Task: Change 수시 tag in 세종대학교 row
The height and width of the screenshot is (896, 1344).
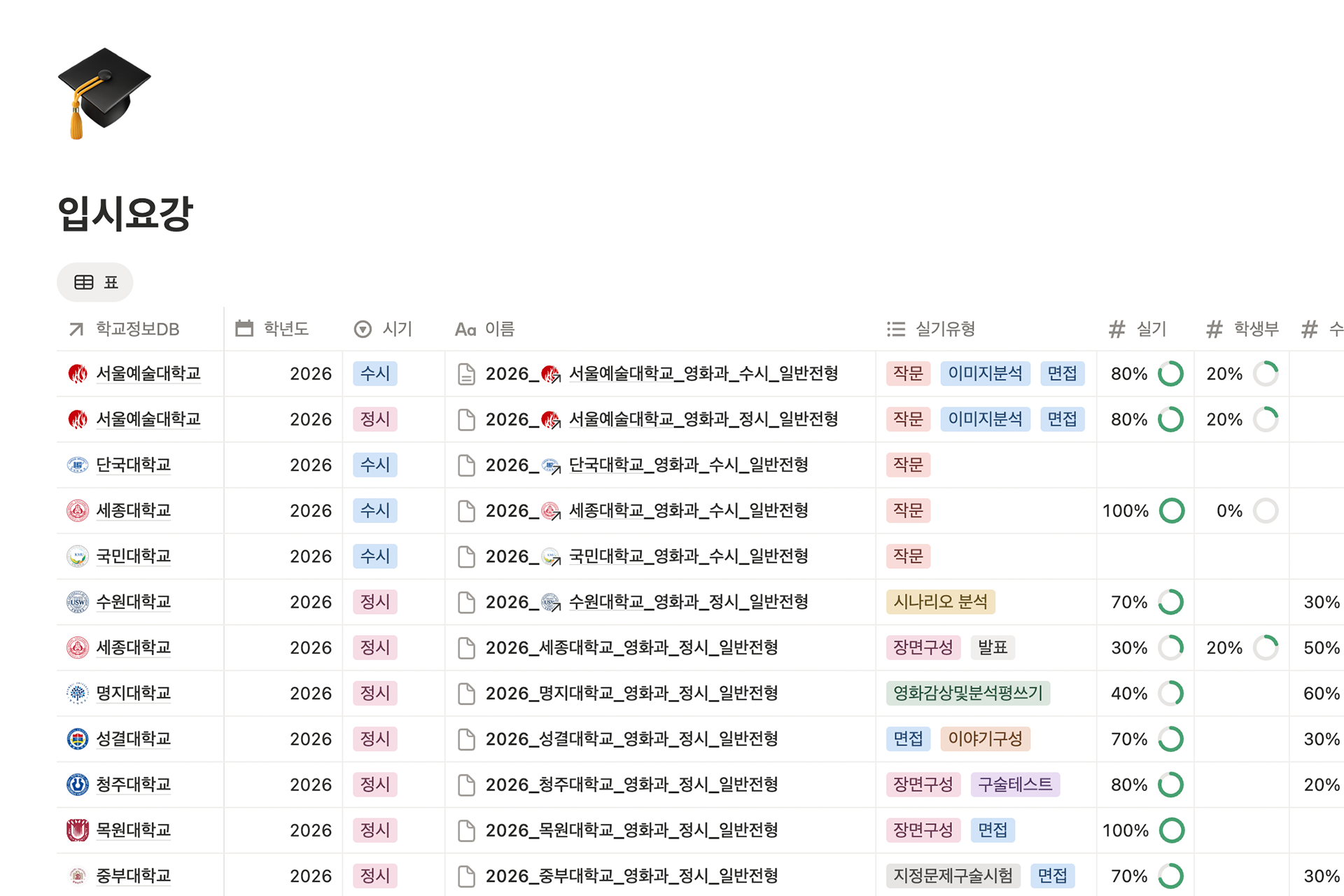Action: click(x=375, y=510)
